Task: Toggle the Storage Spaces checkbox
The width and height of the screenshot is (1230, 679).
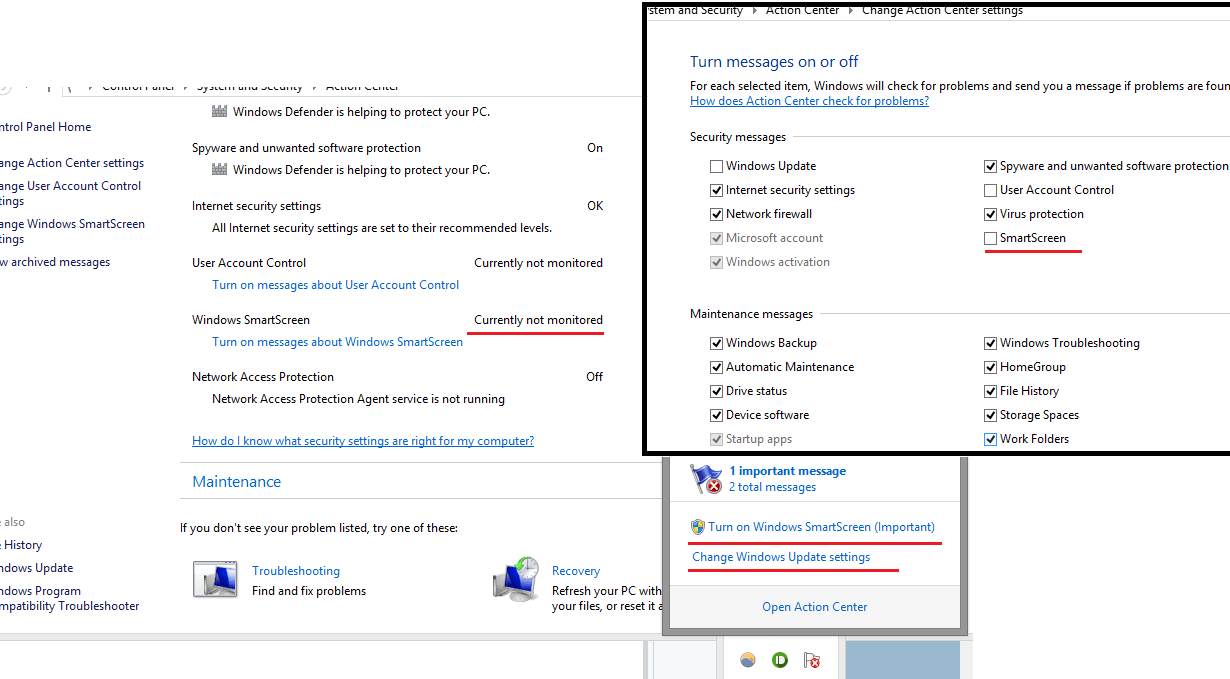Action: click(990, 415)
